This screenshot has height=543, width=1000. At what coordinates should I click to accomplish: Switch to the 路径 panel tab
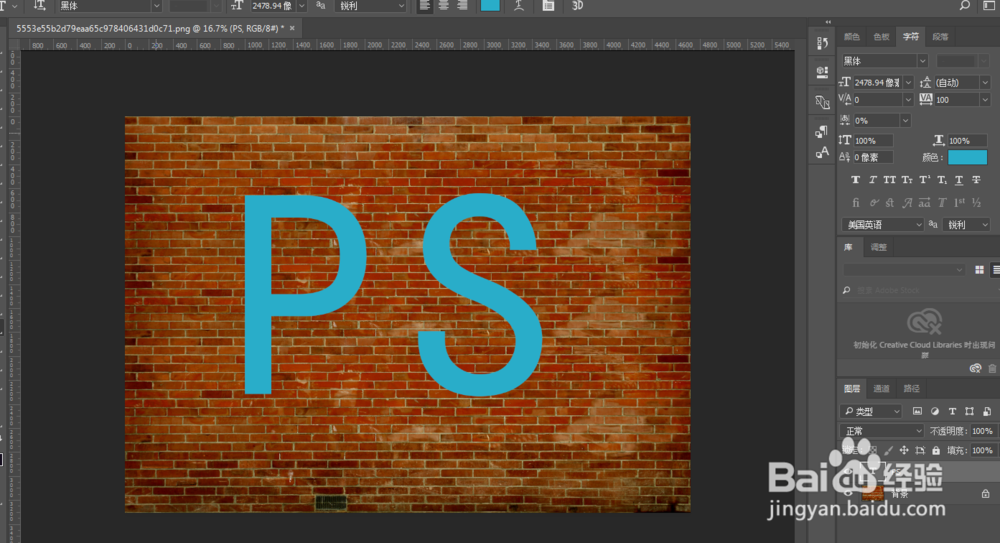[911, 389]
